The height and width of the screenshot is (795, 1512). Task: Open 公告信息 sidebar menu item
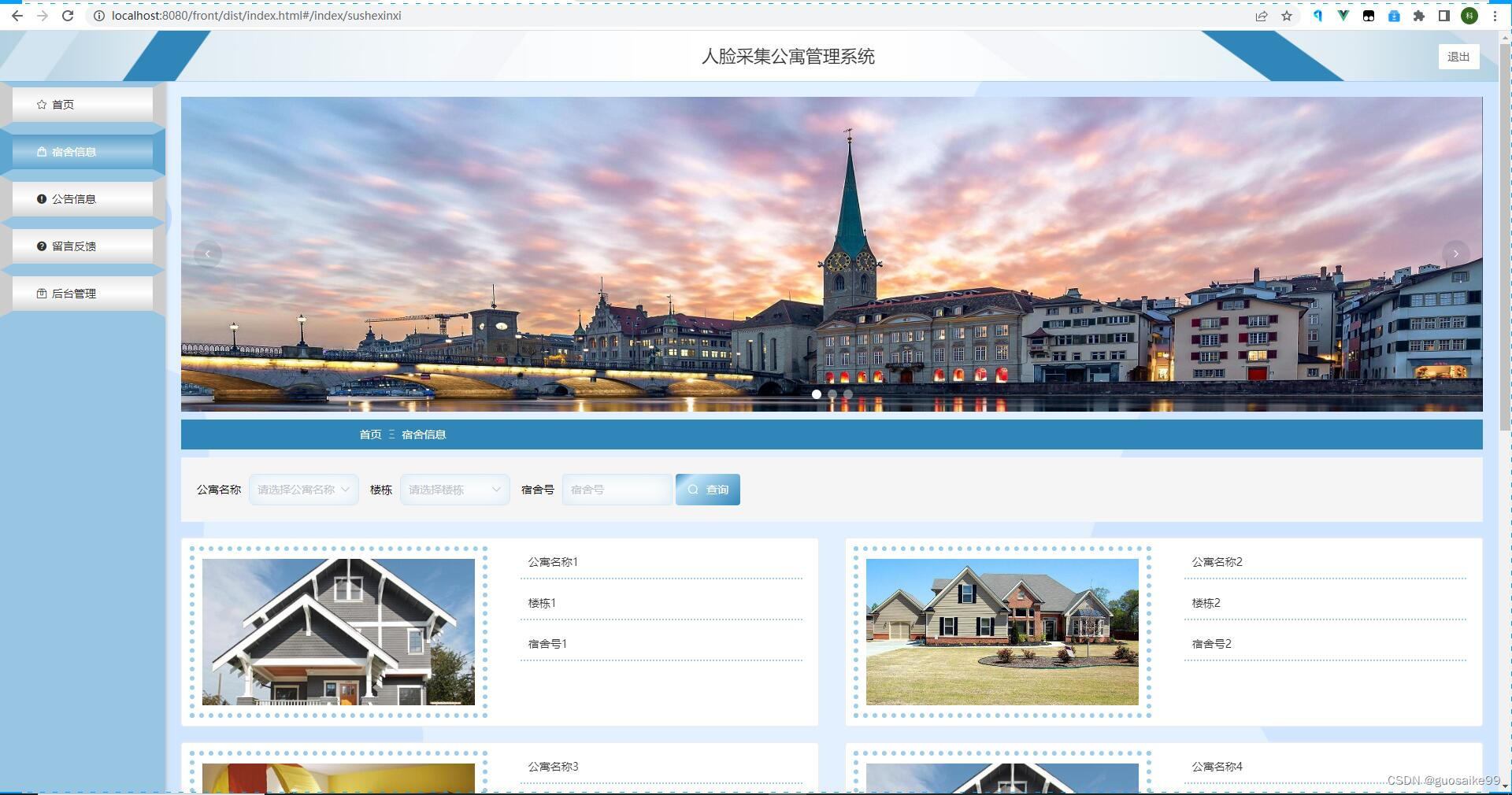[x=83, y=199]
